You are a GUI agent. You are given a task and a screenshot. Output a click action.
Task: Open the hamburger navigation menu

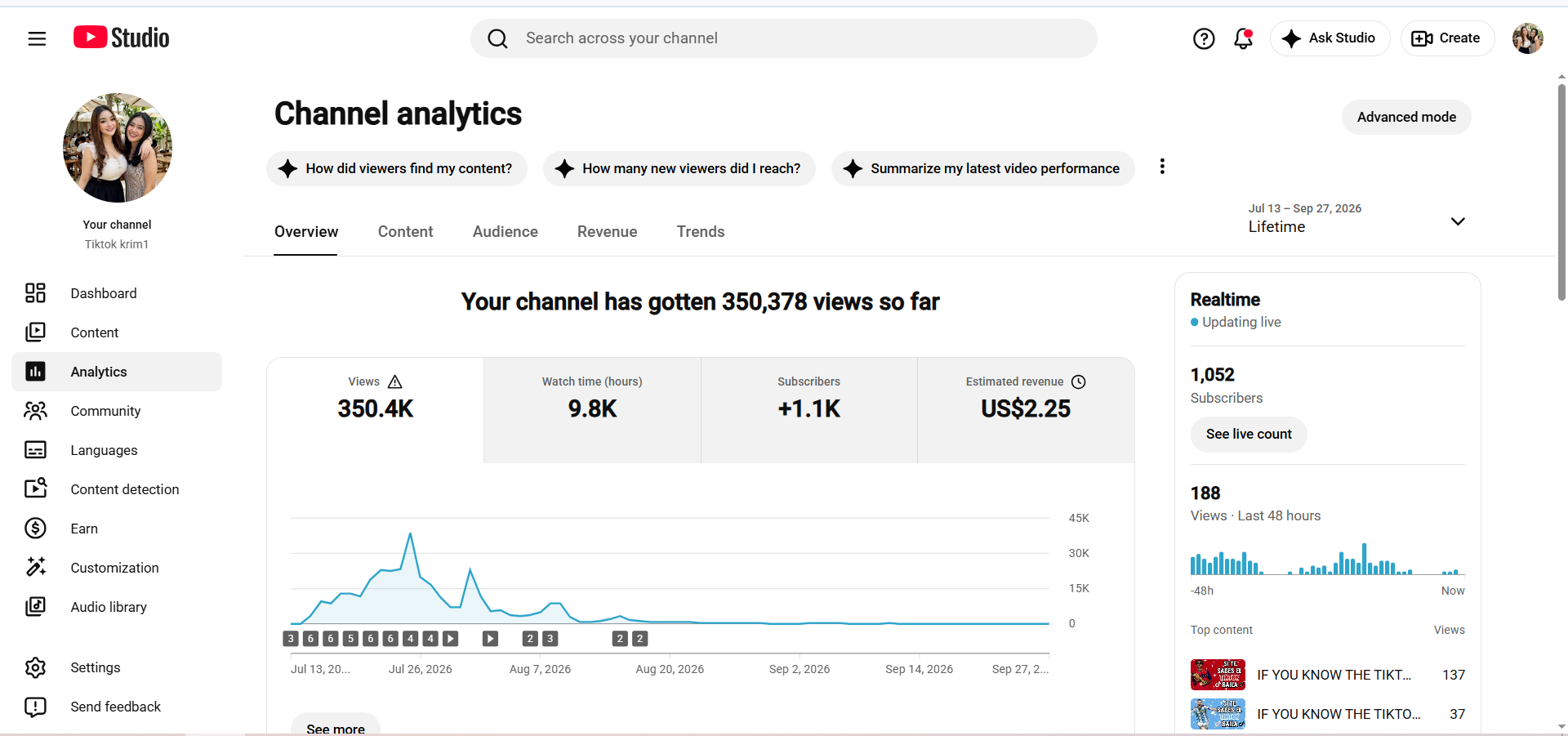click(37, 38)
